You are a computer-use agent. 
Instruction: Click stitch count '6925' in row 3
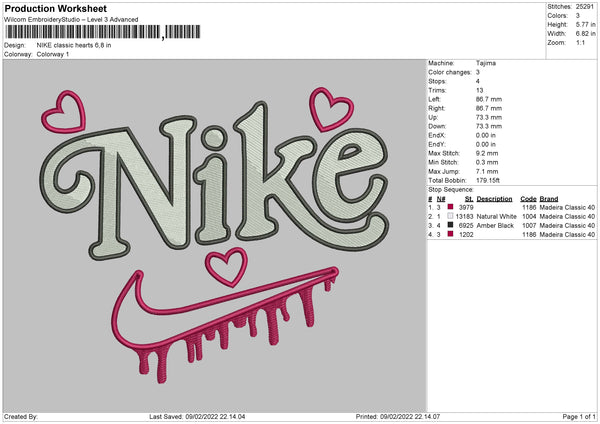(466, 225)
